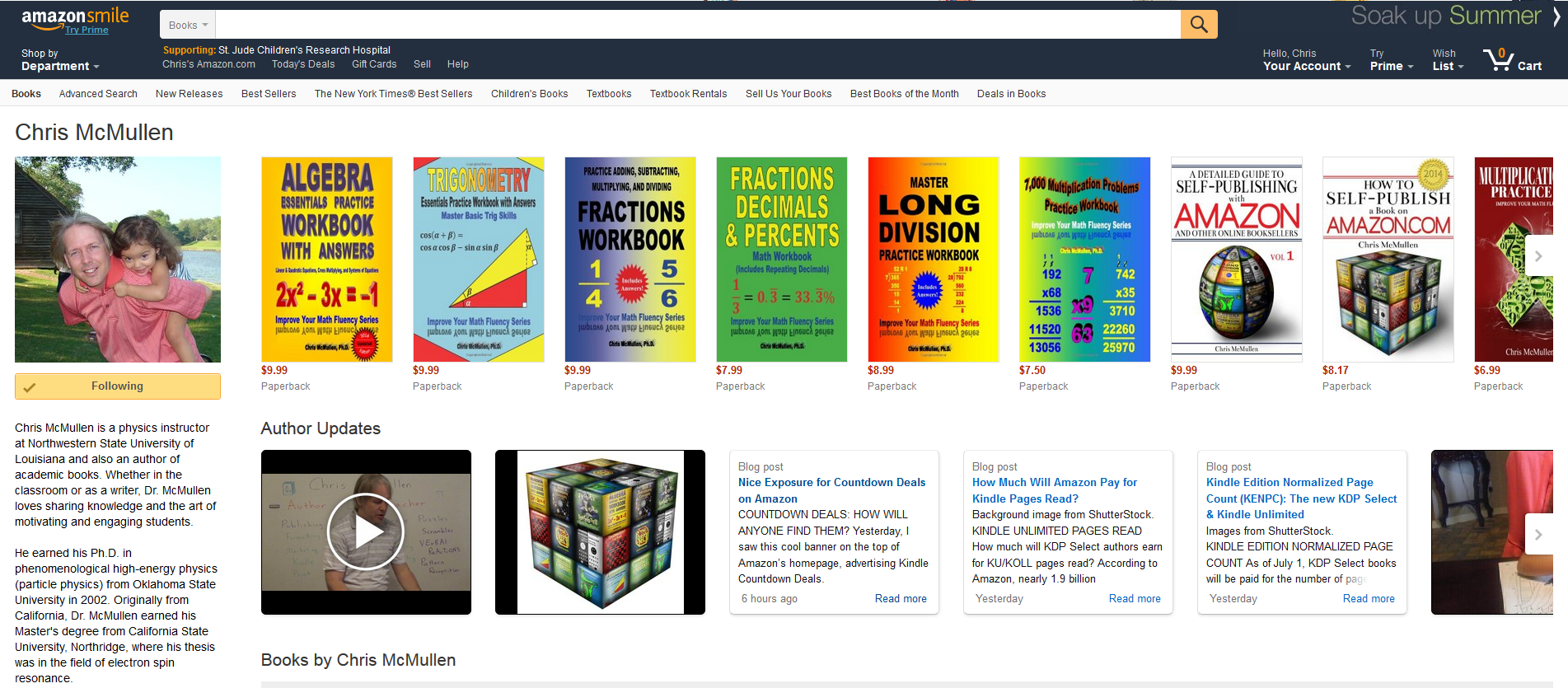The width and height of the screenshot is (1568, 688).
Task: Click the Algebra Essentials Practice Workbook cover
Action: tap(327, 260)
